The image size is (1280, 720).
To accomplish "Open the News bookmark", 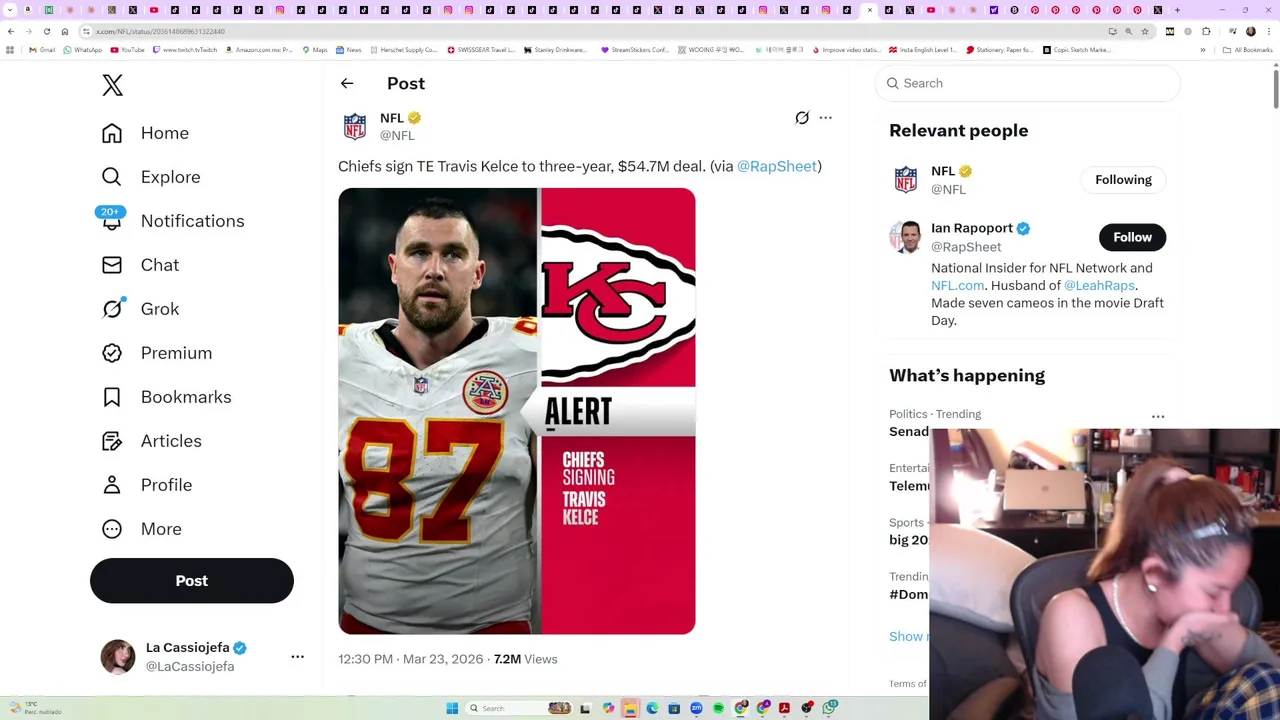I will click(349, 50).
